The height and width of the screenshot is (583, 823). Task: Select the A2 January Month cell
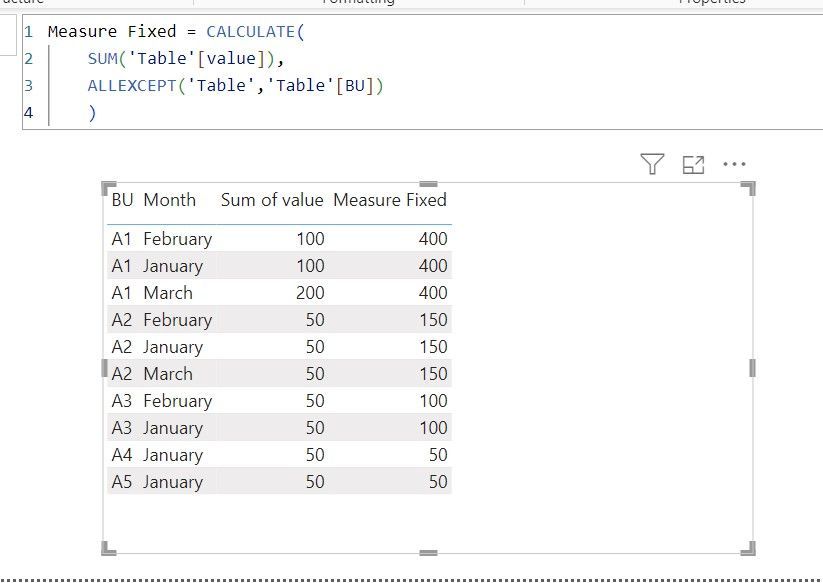[173, 347]
